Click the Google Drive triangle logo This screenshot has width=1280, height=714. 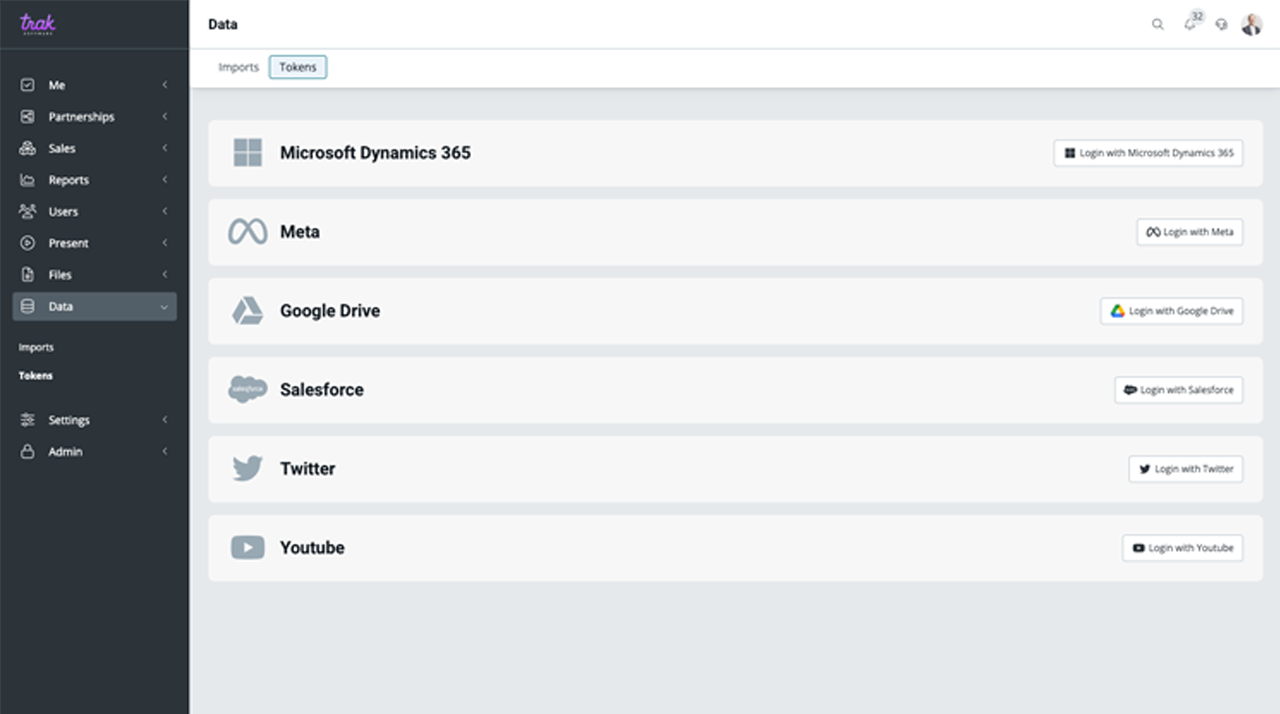click(x=247, y=311)
